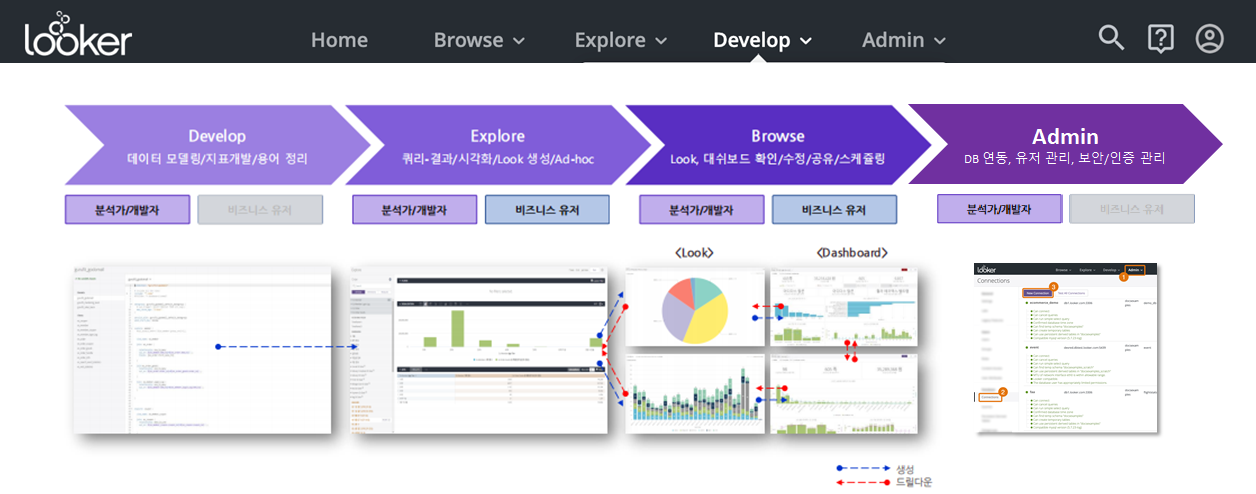Click the 생성 legend label
This screenshot has height=494, width=1256.
click(x=904, y=468)
